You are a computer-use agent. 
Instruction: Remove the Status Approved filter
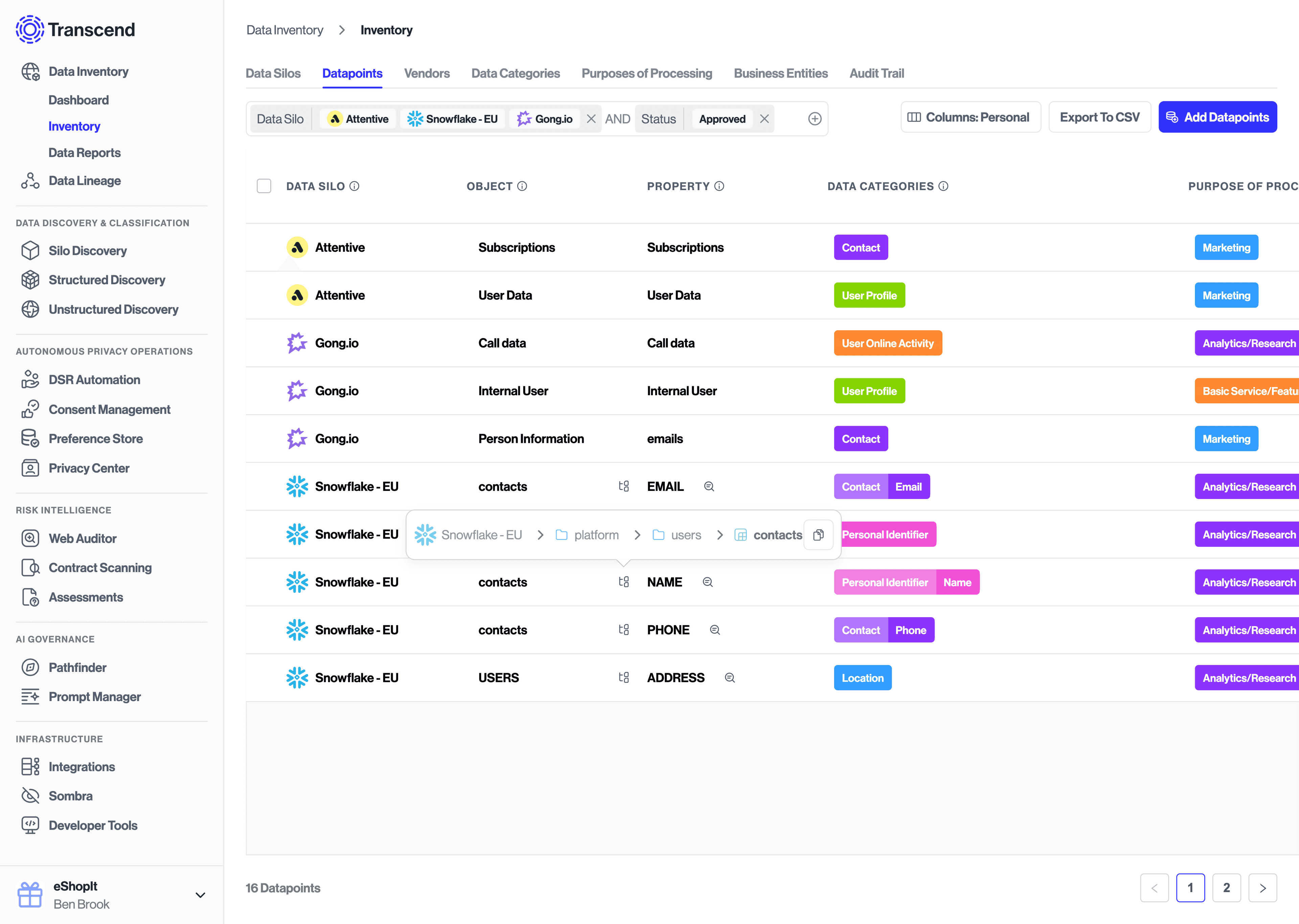tap(765, 119)
